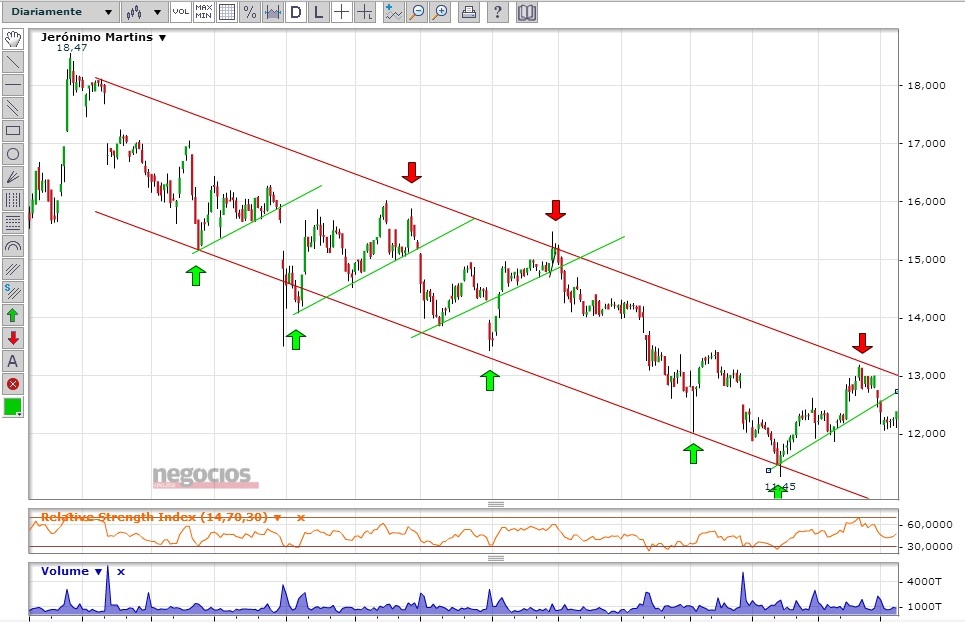Select the trend line drawing tool
Screen dimensions: 965x622
click(13, 62)
